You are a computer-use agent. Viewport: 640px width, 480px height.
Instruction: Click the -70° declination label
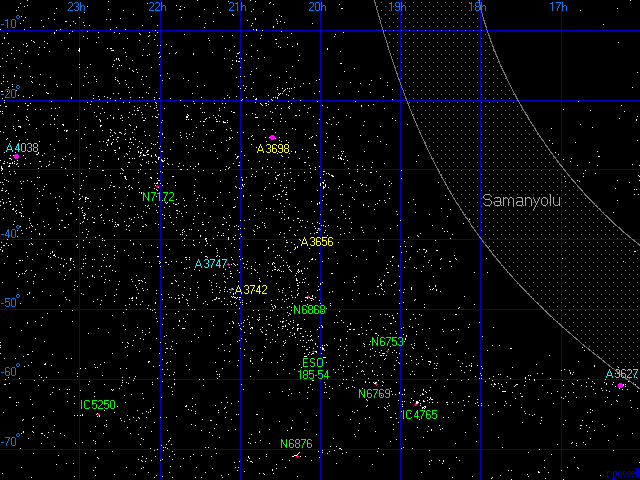pyautogui.click(x=10, y=441)
